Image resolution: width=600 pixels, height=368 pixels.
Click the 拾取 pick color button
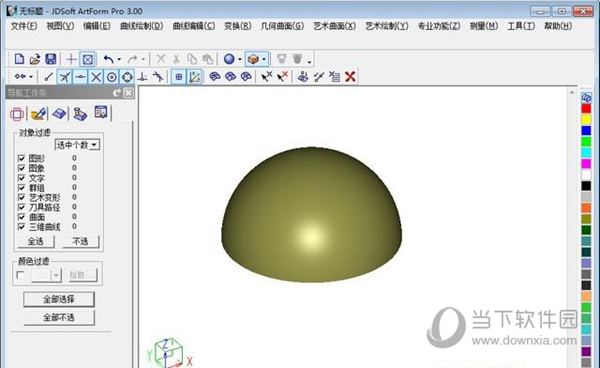pyautogui.click(x=83, y=275)
